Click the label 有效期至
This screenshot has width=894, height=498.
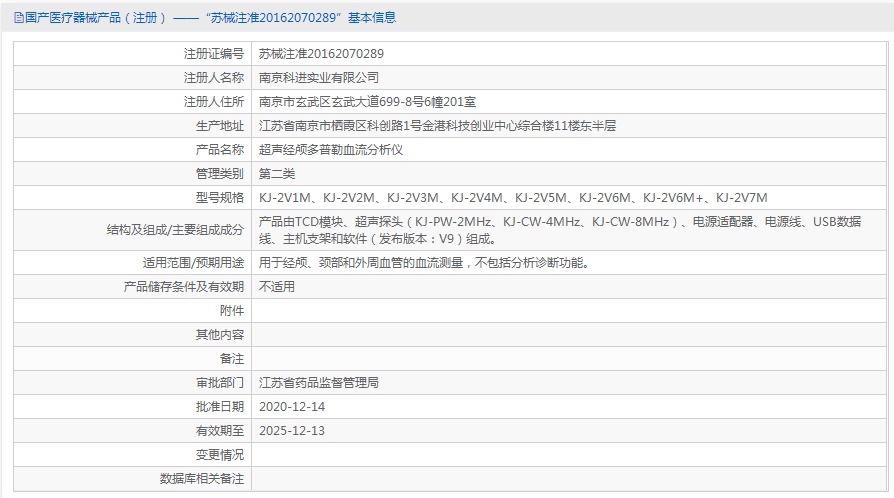220,430
